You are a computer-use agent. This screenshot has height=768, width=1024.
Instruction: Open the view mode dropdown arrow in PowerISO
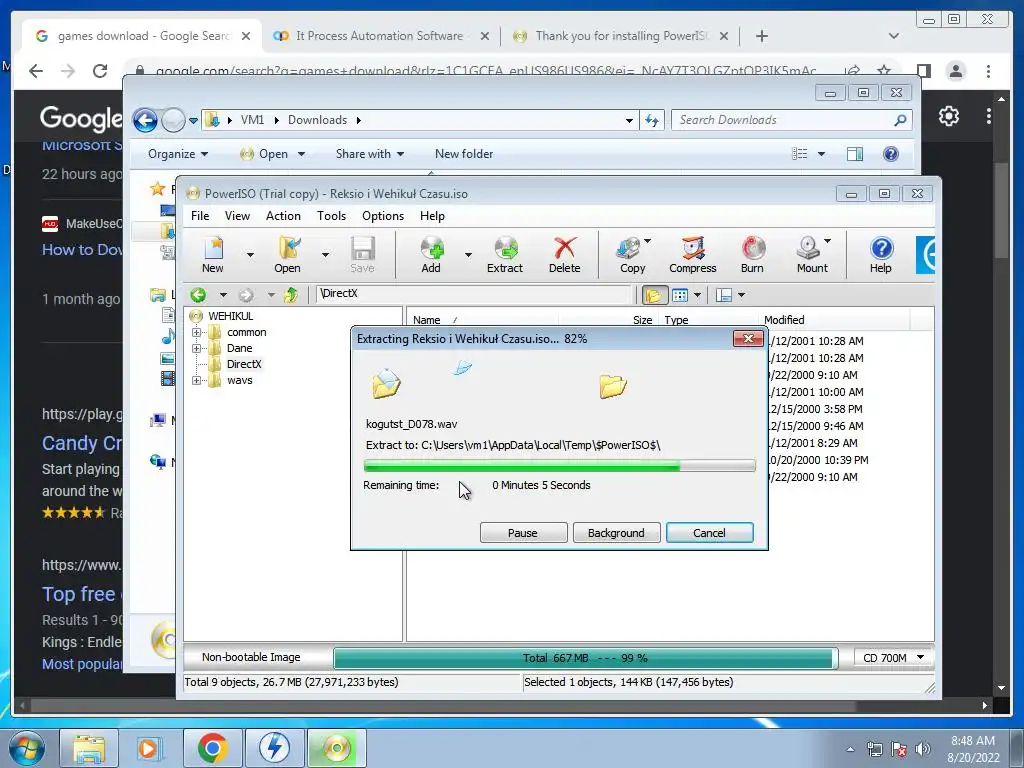pos(697,295)
